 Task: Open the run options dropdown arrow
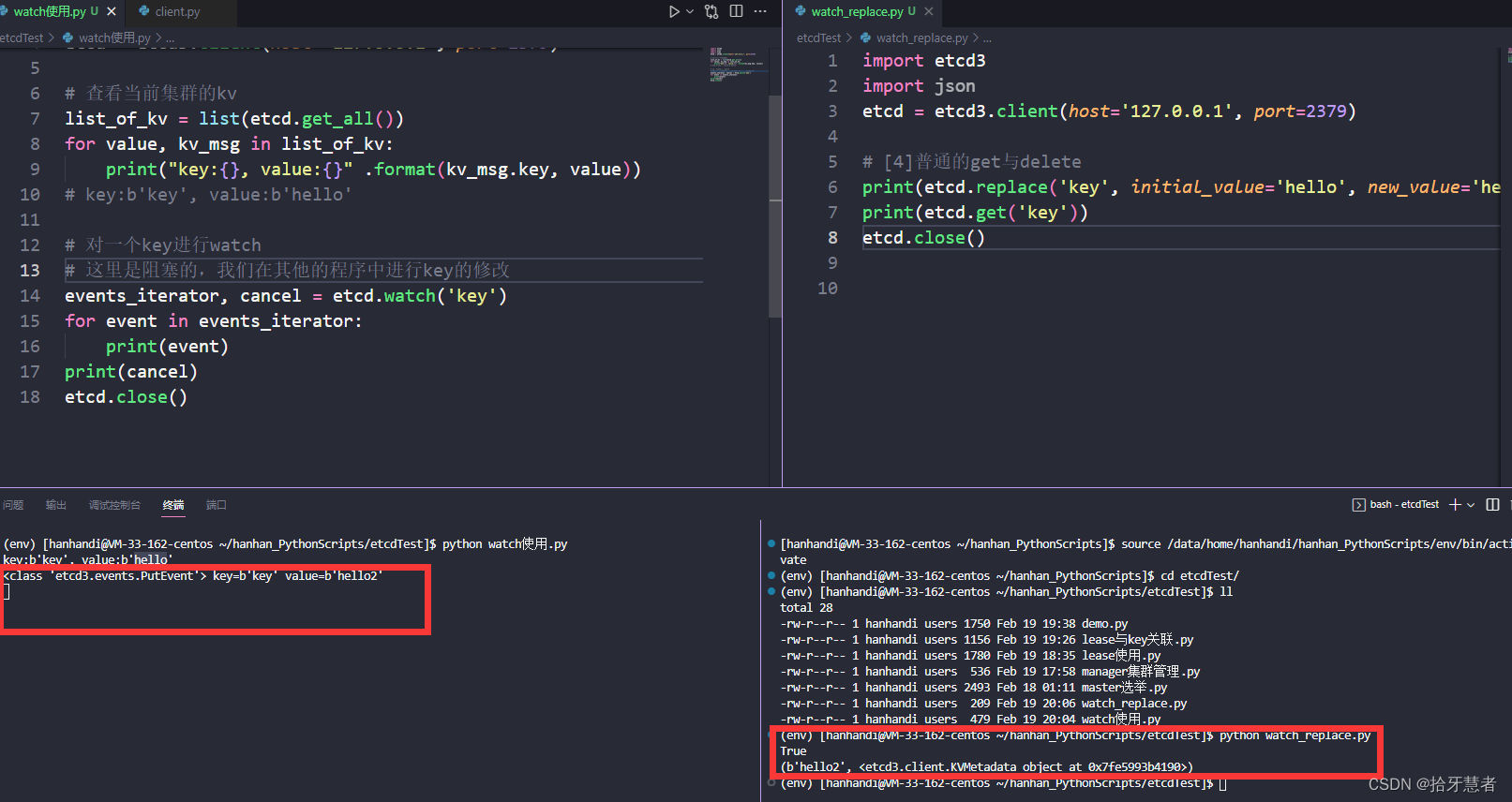(x=690, y=11)
